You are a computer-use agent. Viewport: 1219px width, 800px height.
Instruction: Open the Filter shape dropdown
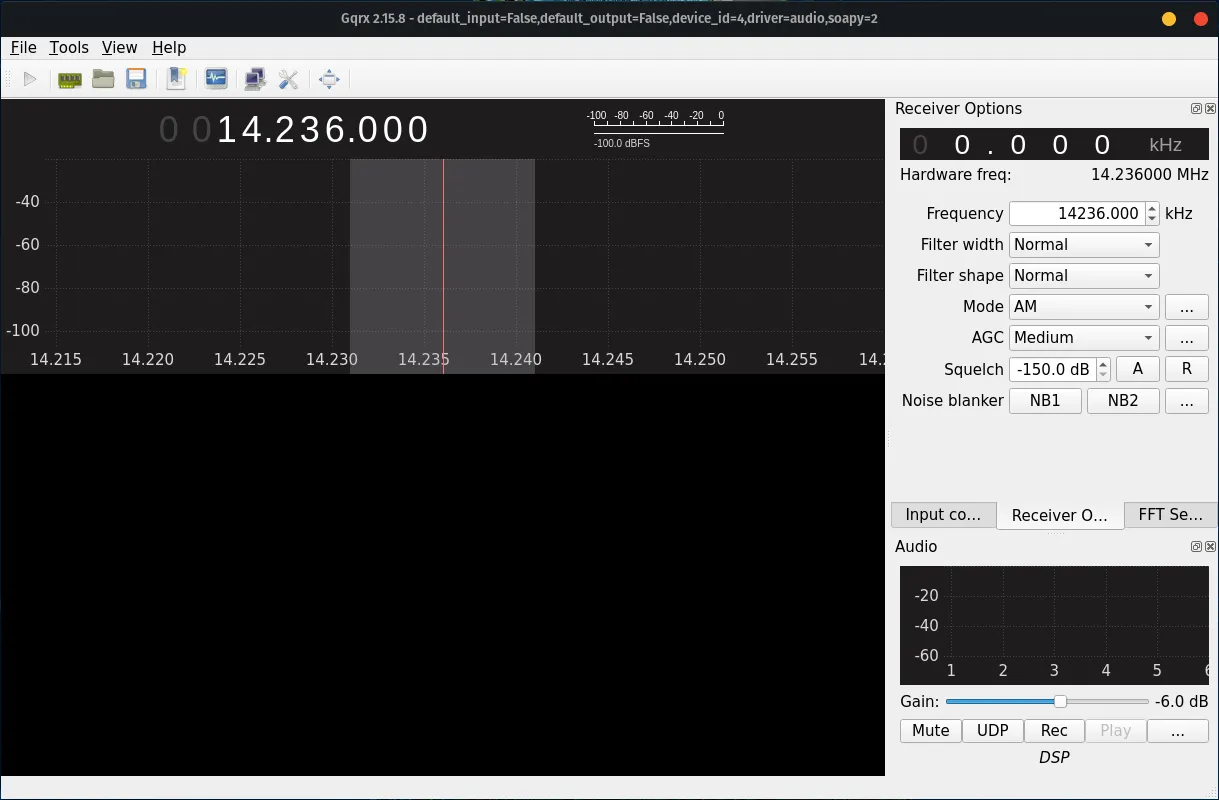(1084, 276)
